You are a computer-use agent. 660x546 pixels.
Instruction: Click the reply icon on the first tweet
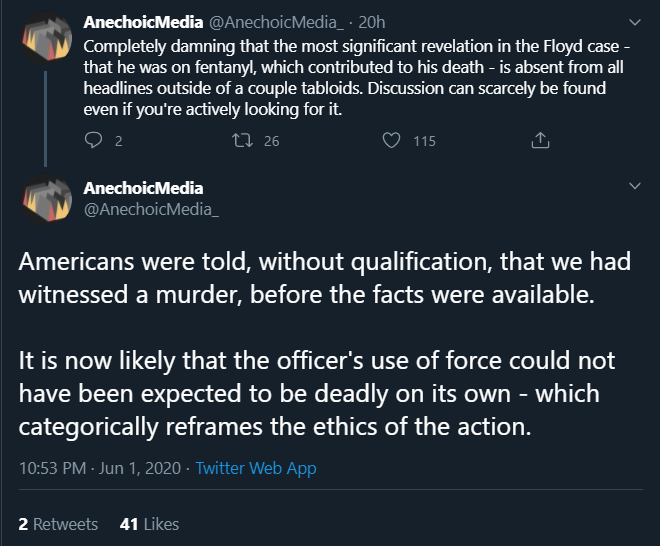(x=92, y=141)
